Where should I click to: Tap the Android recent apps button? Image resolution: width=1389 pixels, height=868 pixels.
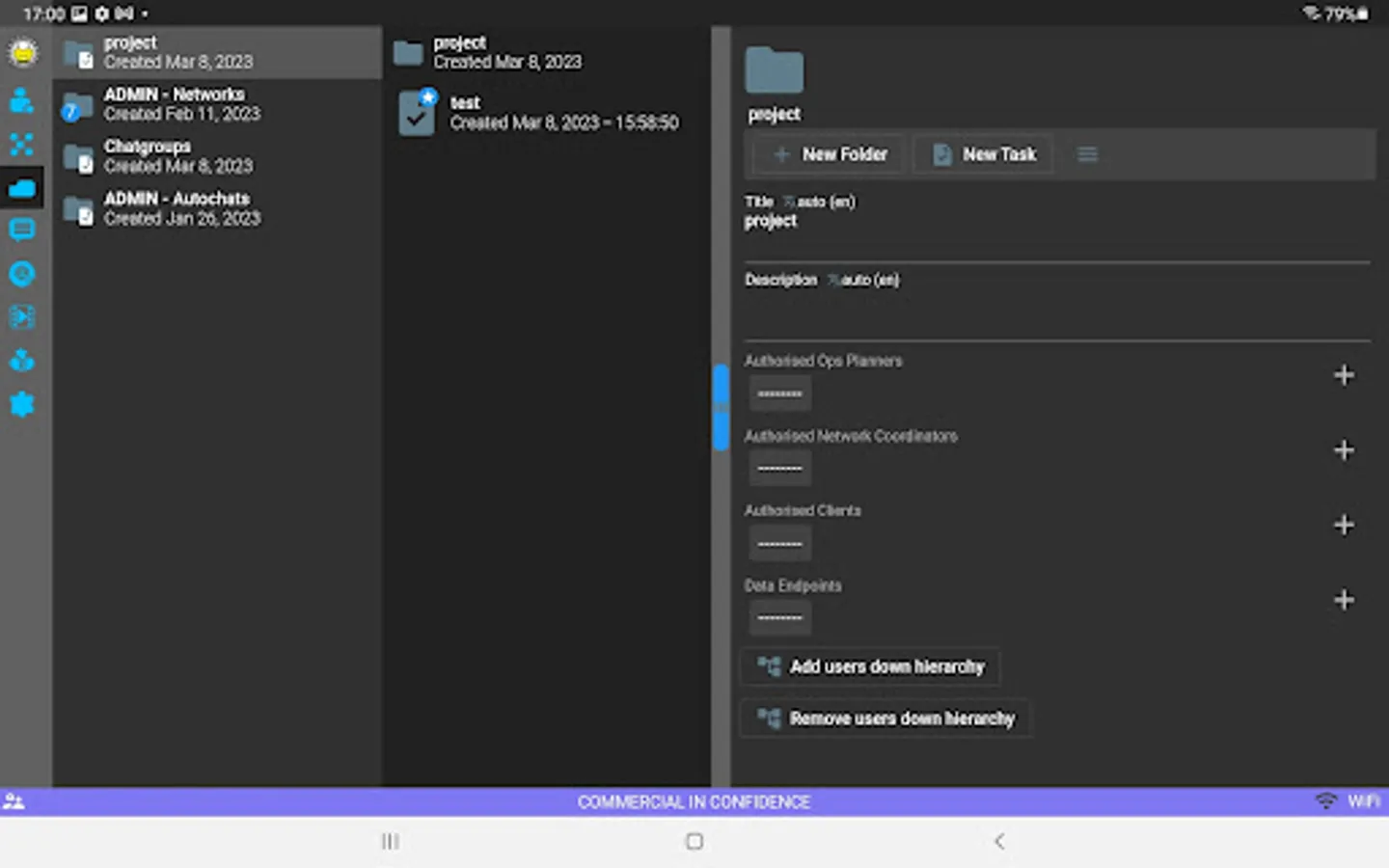(390, 842)
